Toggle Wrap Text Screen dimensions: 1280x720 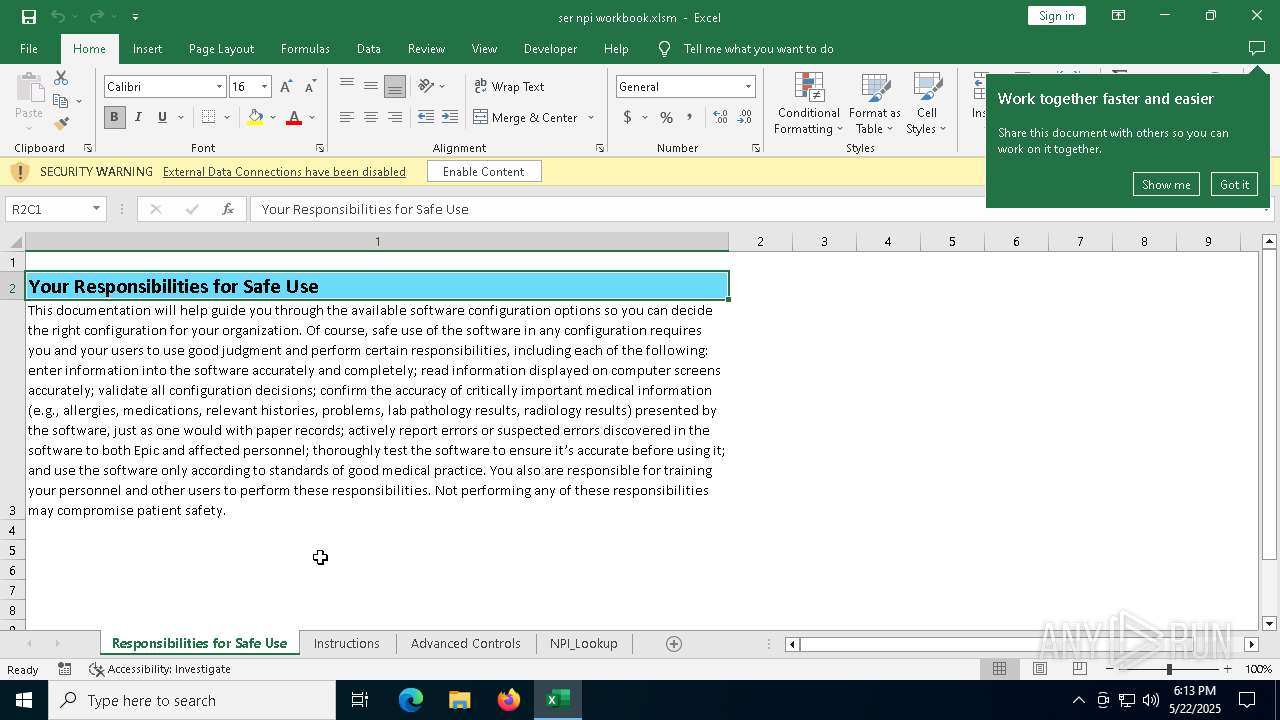pyautogui.click(x=509, y=86)
